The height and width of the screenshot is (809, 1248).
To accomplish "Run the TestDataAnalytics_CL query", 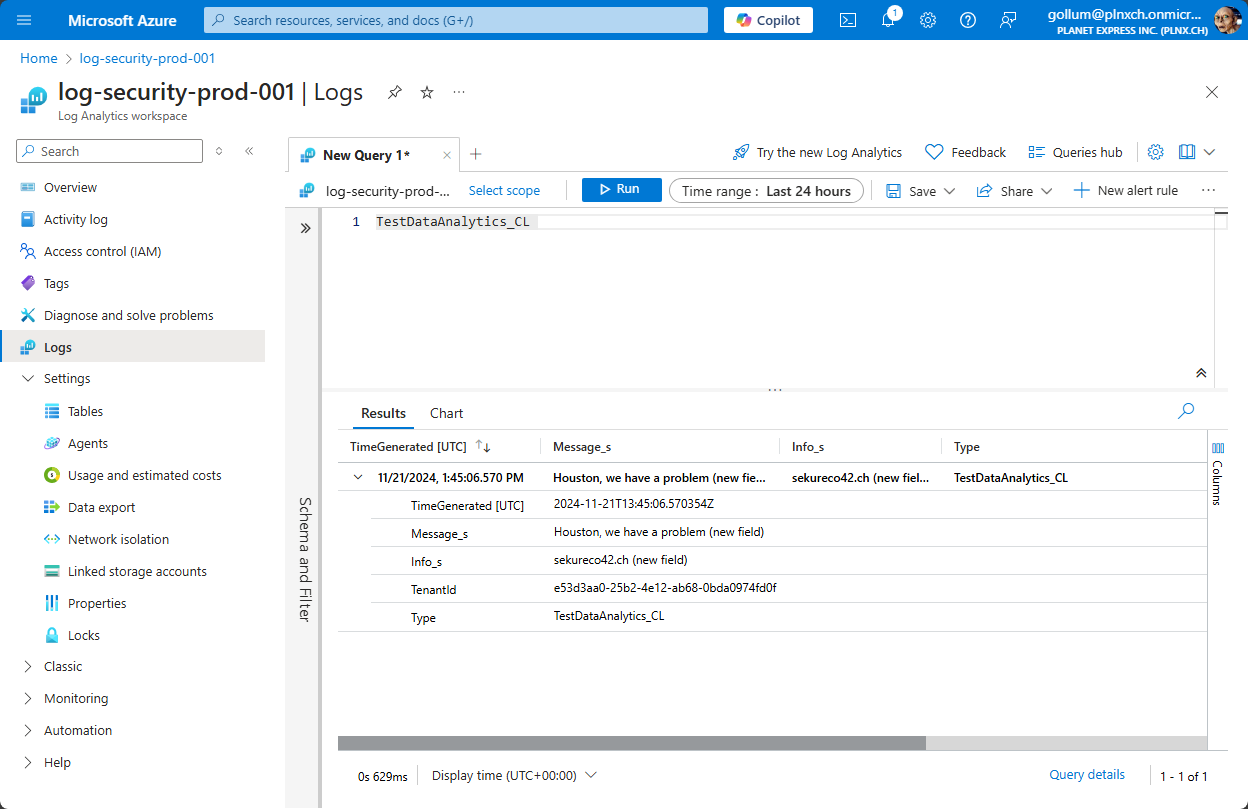I will [x=621, y=190].
